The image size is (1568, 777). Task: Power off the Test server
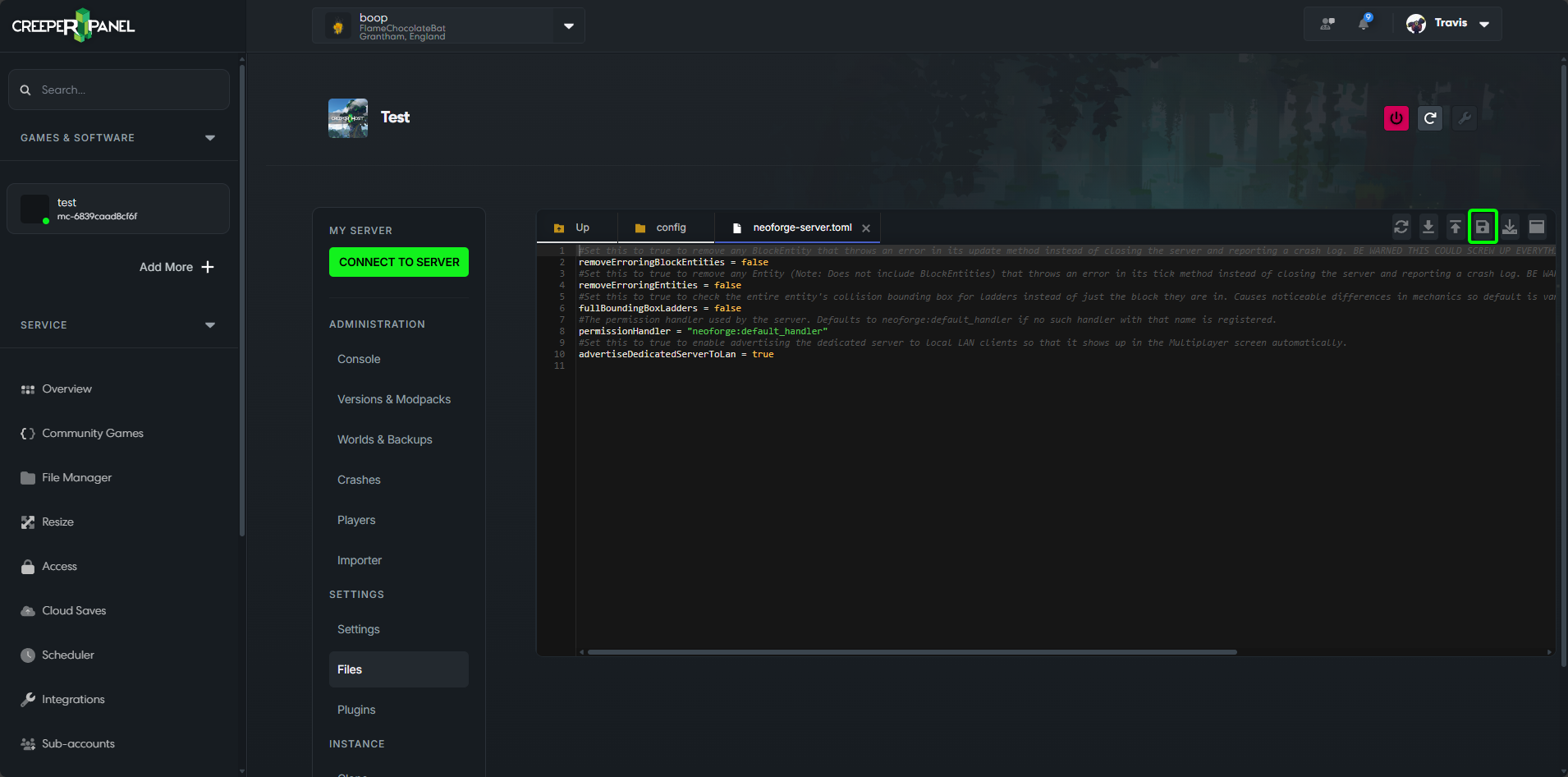tap(1396, 118)
